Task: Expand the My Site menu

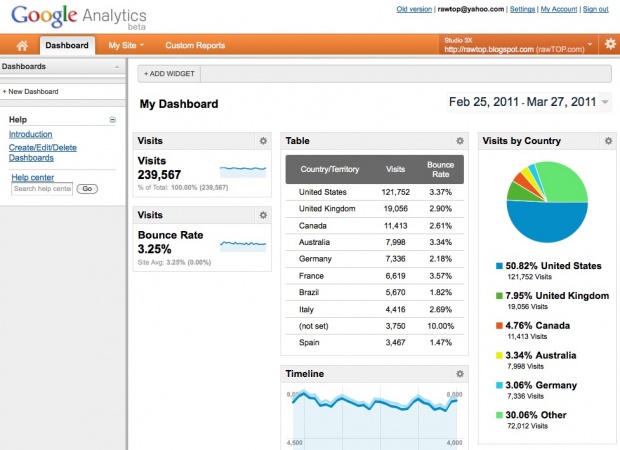Action: (126, 45)
